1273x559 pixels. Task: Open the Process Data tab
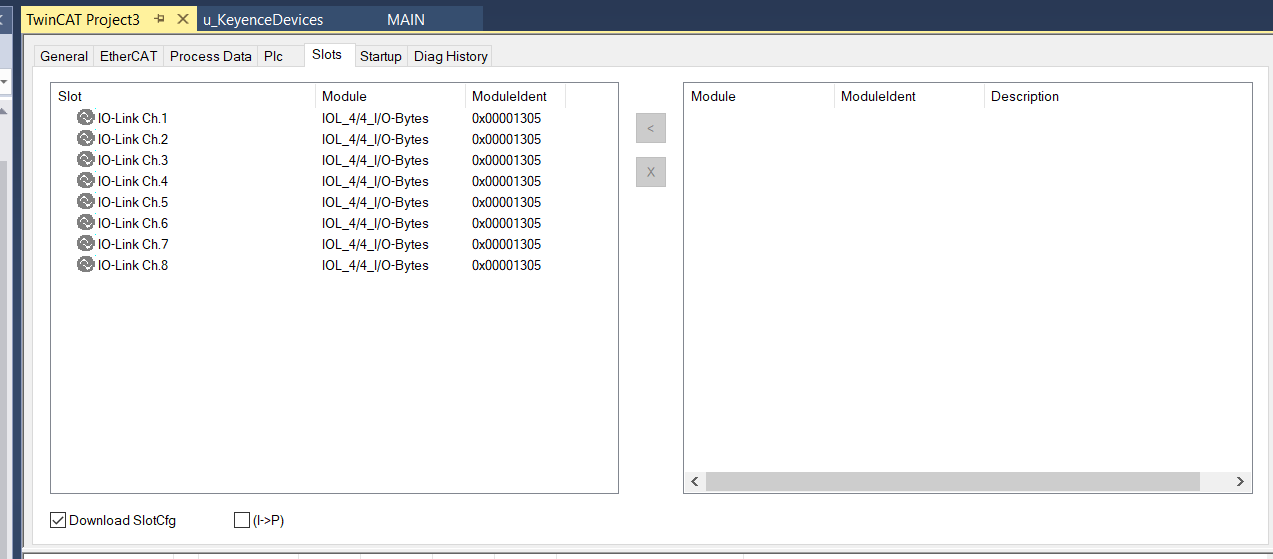[x=210, y=56]
